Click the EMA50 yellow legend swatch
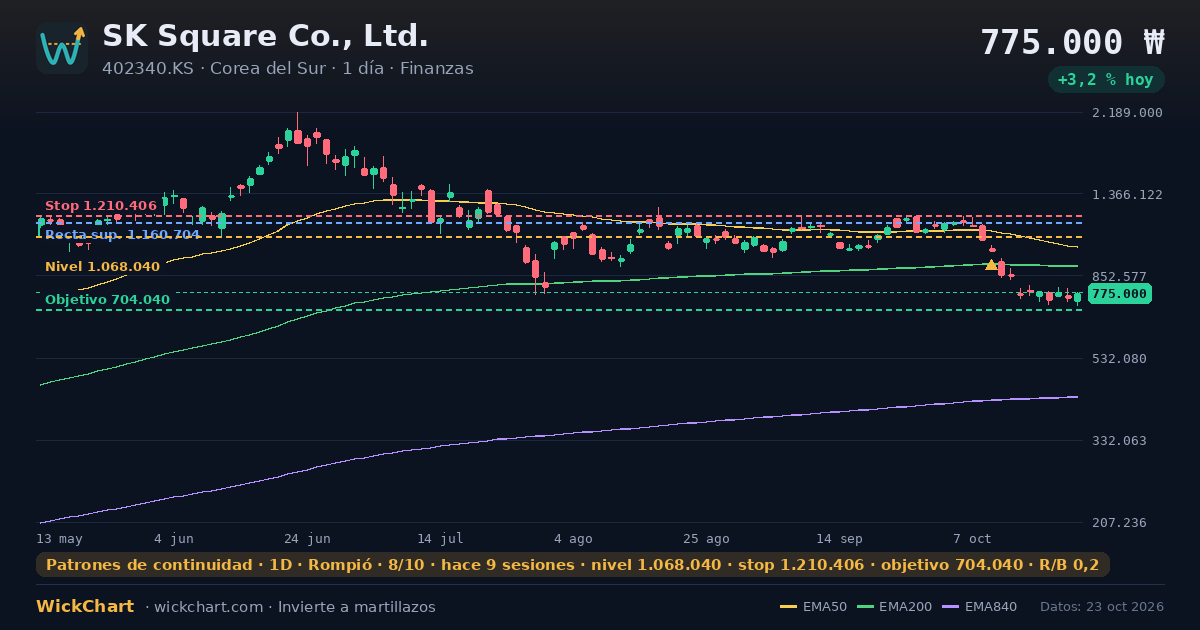This screenshot has height=630, width=1200. click(789, 607)
